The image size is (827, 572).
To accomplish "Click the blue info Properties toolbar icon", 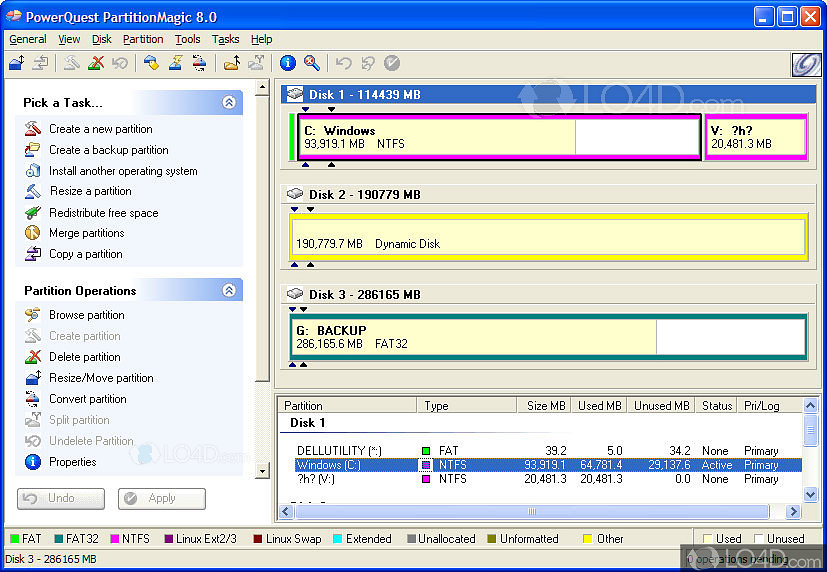I will point(287,63).
